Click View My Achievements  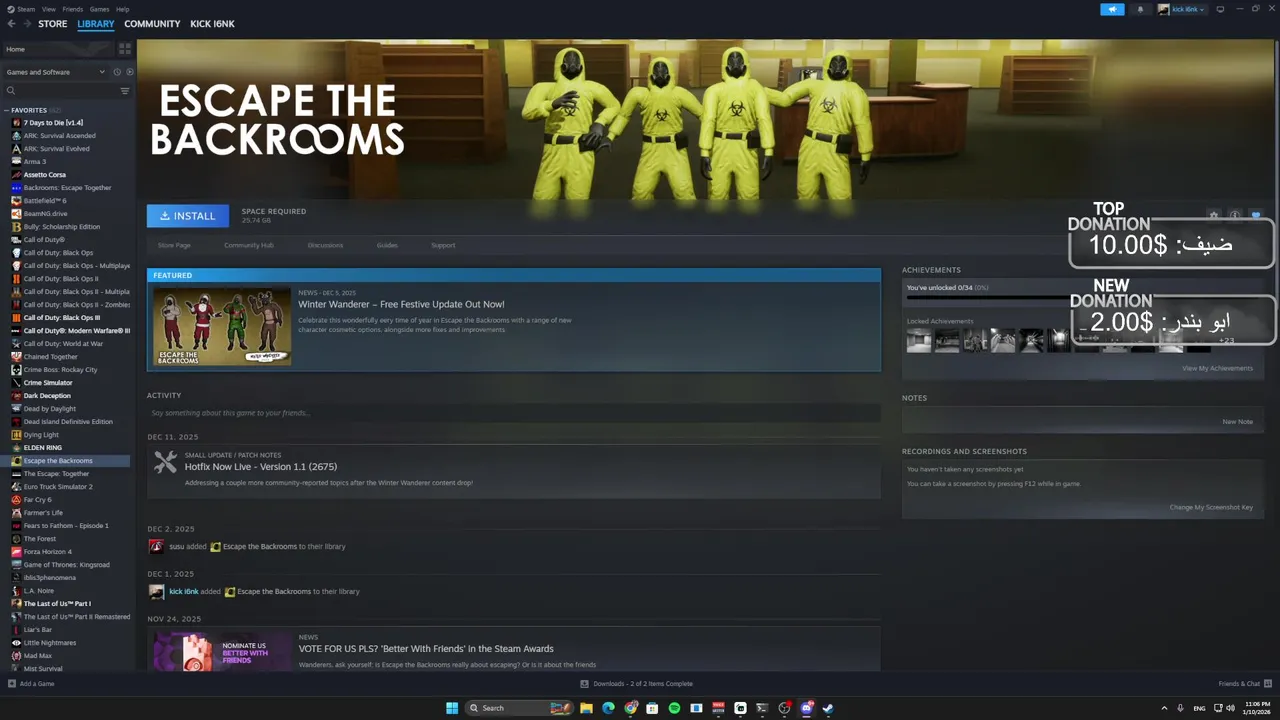coord(1217,368)
